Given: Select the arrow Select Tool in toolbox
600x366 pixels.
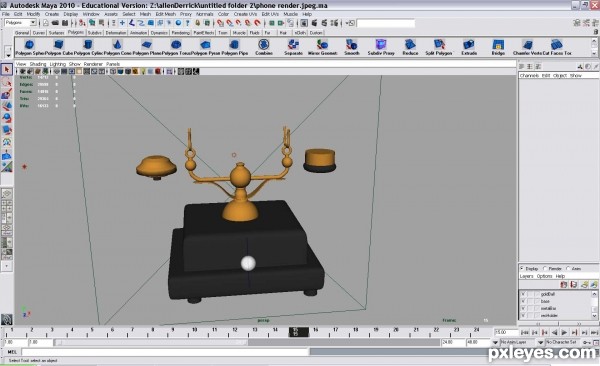Looking at the screenshot, I should (x=7, y=69).
